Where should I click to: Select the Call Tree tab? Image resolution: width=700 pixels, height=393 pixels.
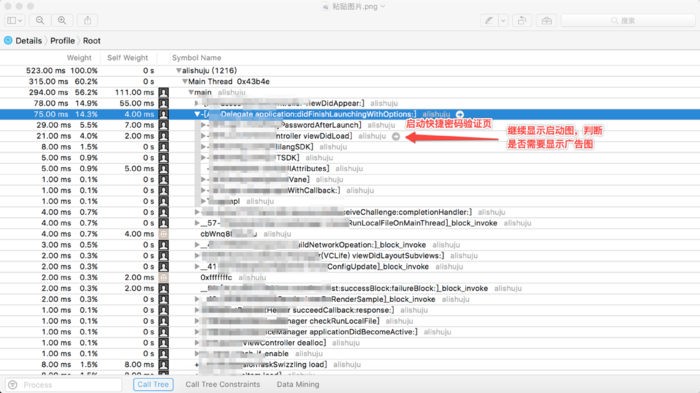[x=153, y=385]
